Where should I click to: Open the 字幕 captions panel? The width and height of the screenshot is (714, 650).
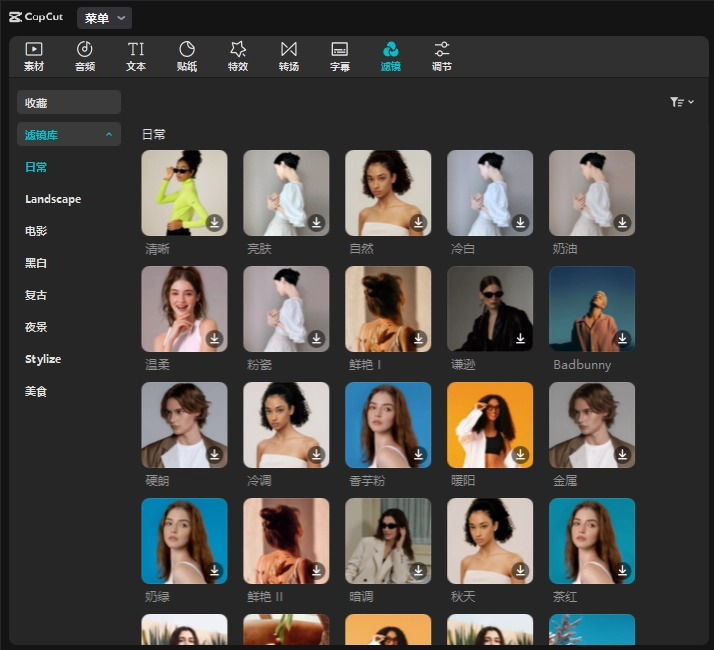click(x=340, y=57)
